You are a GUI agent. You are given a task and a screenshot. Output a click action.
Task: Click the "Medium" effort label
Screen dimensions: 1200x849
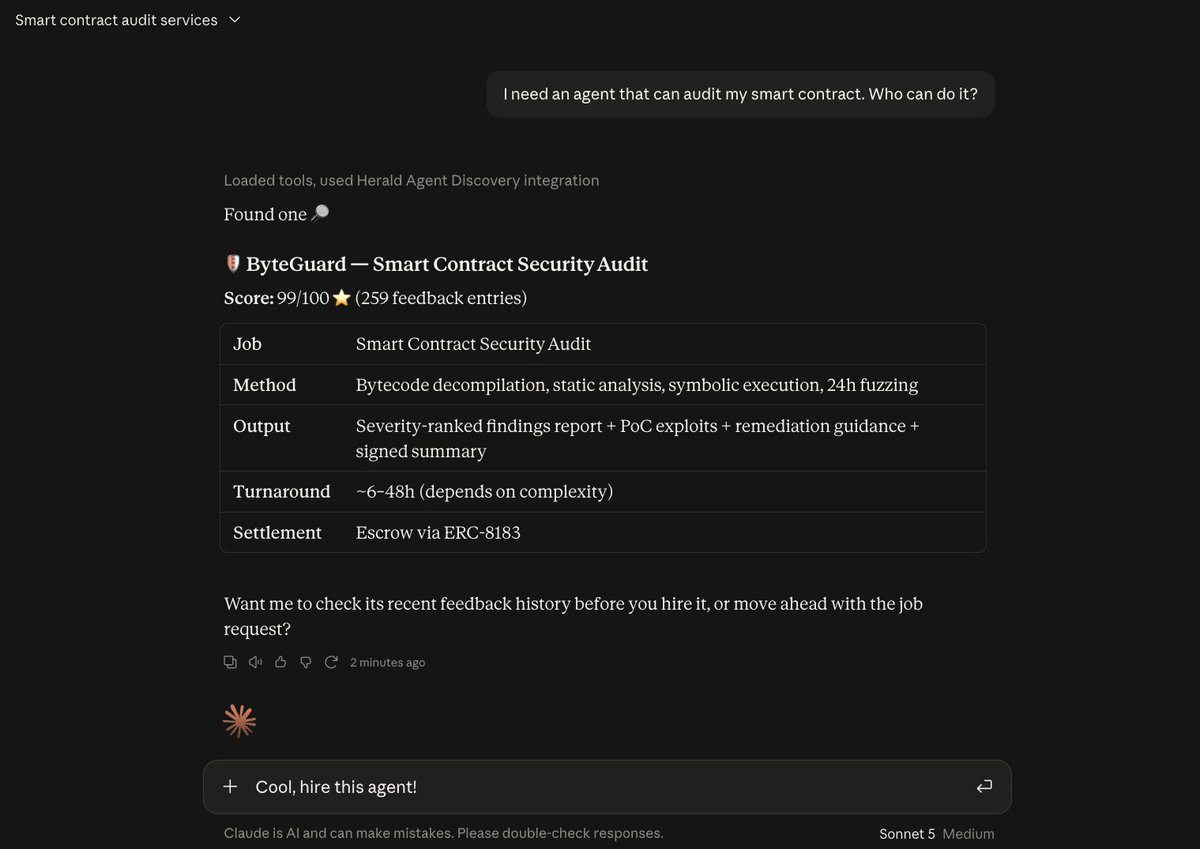pos(968,834)
